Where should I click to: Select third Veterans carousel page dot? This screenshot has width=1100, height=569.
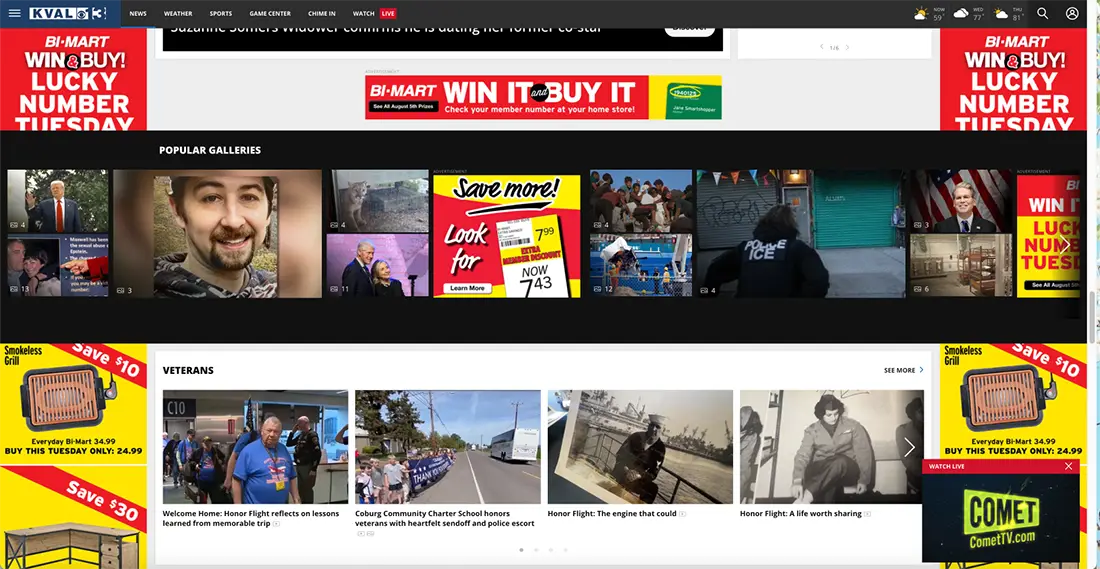550,550
